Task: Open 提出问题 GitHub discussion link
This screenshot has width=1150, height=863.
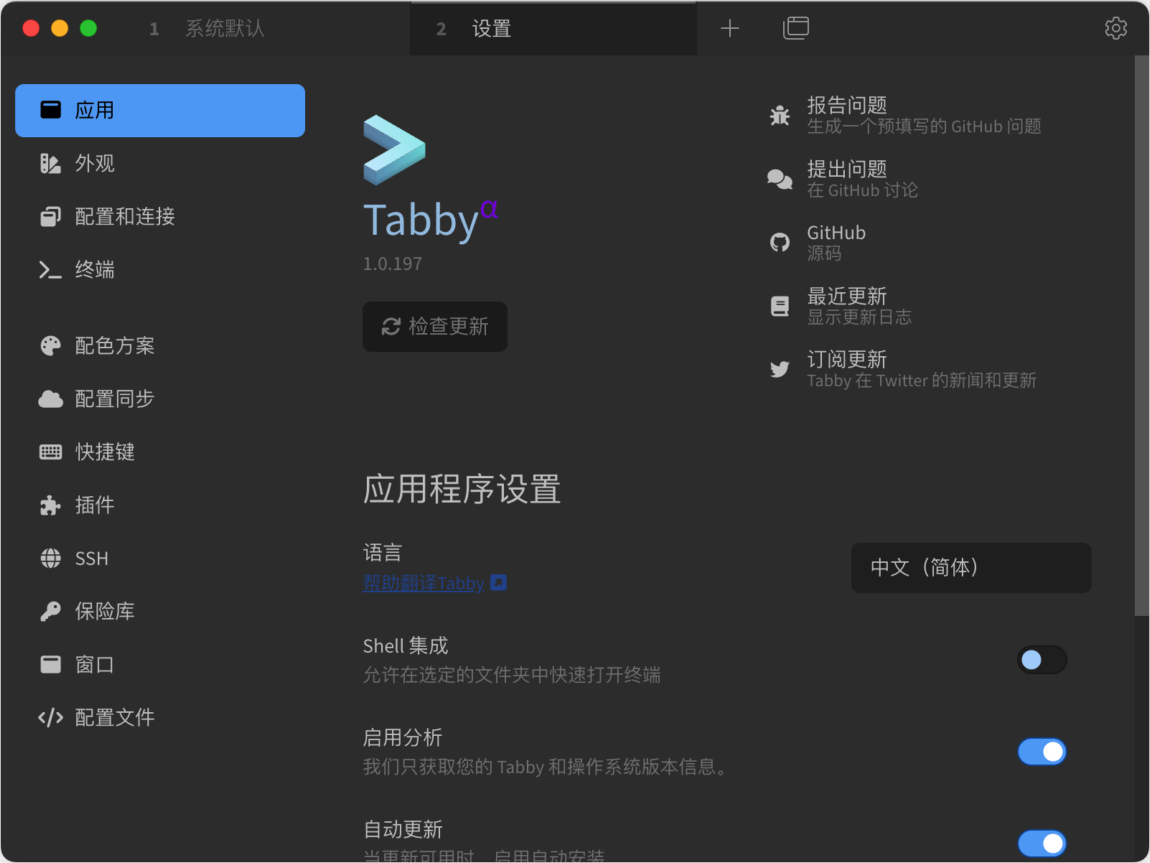Action: click(x=843, y=179)
